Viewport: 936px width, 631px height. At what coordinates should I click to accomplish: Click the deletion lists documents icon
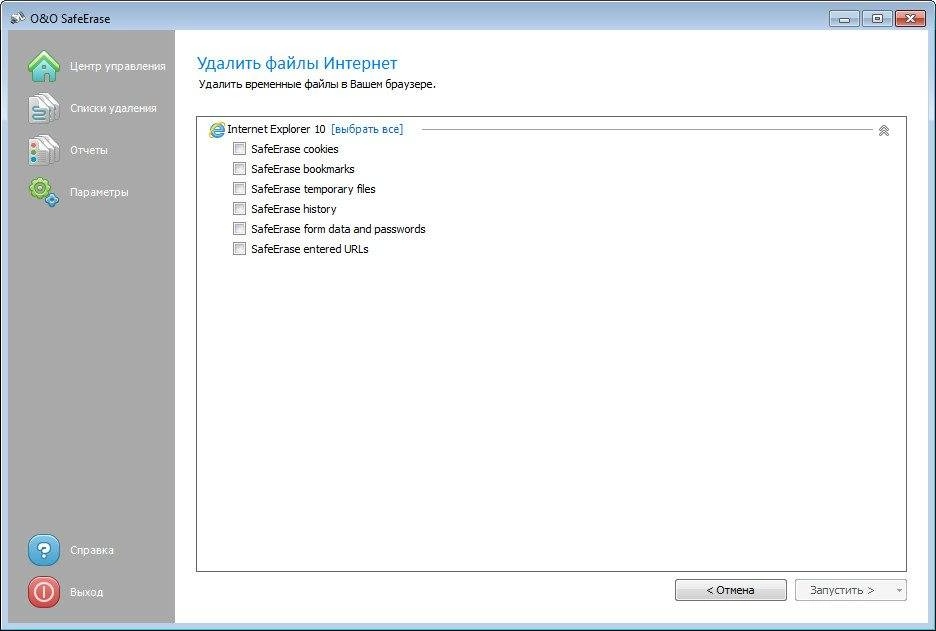pyautogui.click(x=44, y=108)
